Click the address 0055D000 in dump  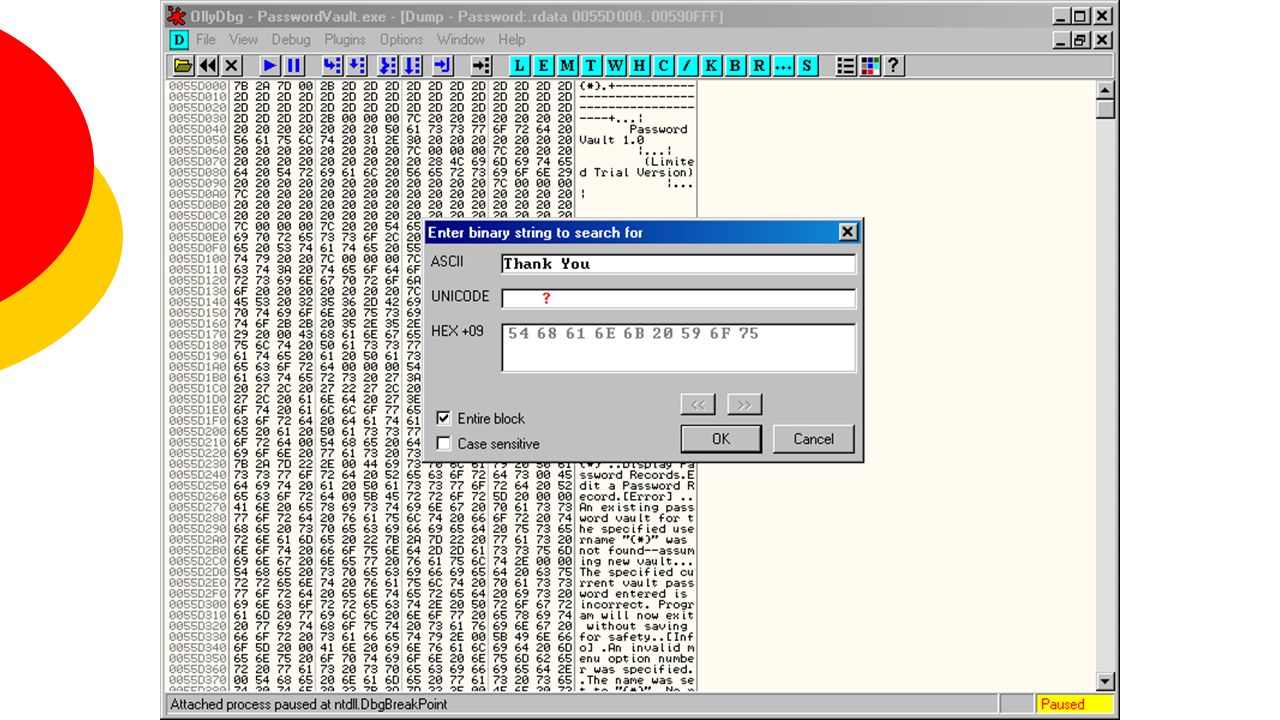pos(197,86)
